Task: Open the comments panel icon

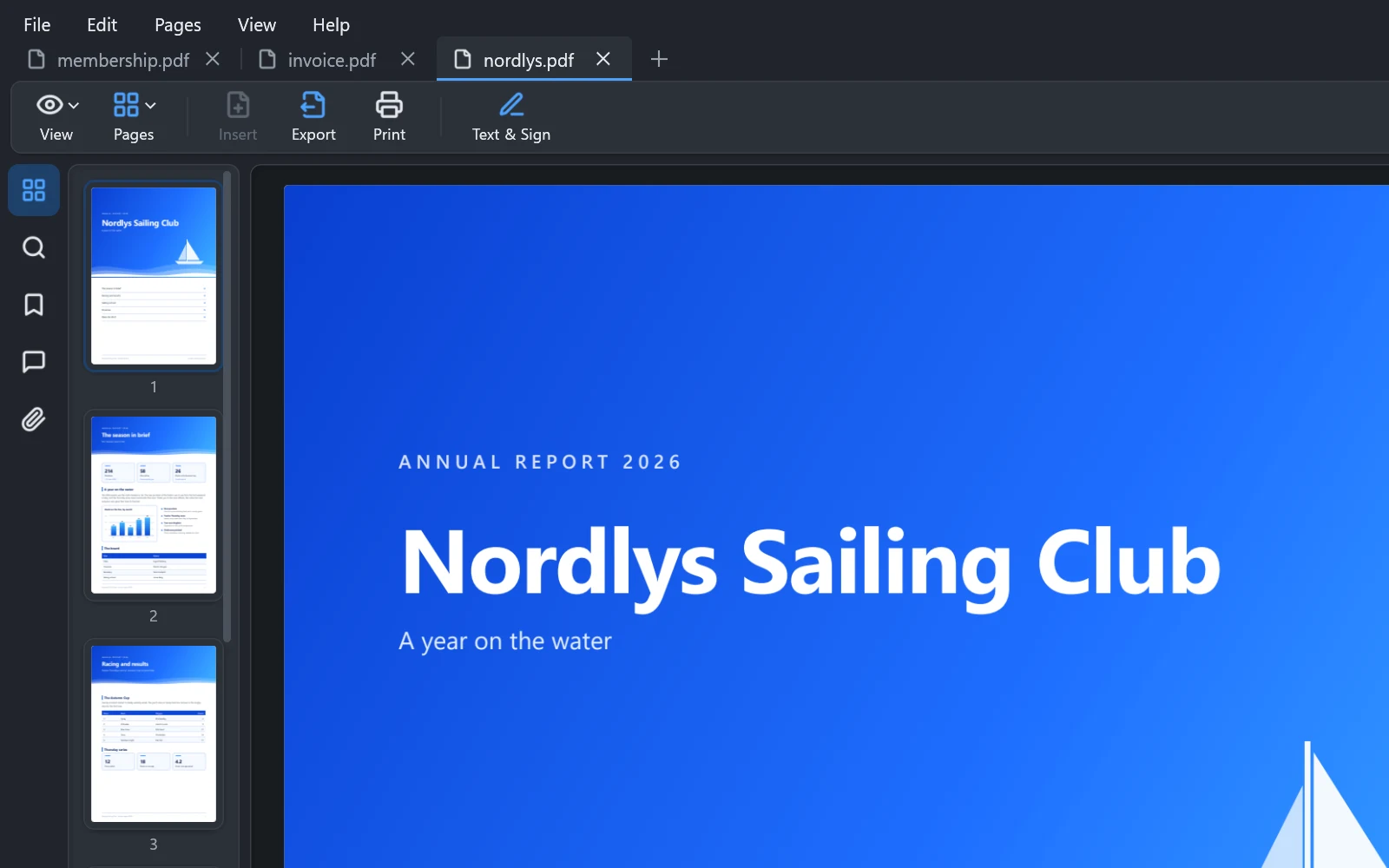Action: point(34,362)
